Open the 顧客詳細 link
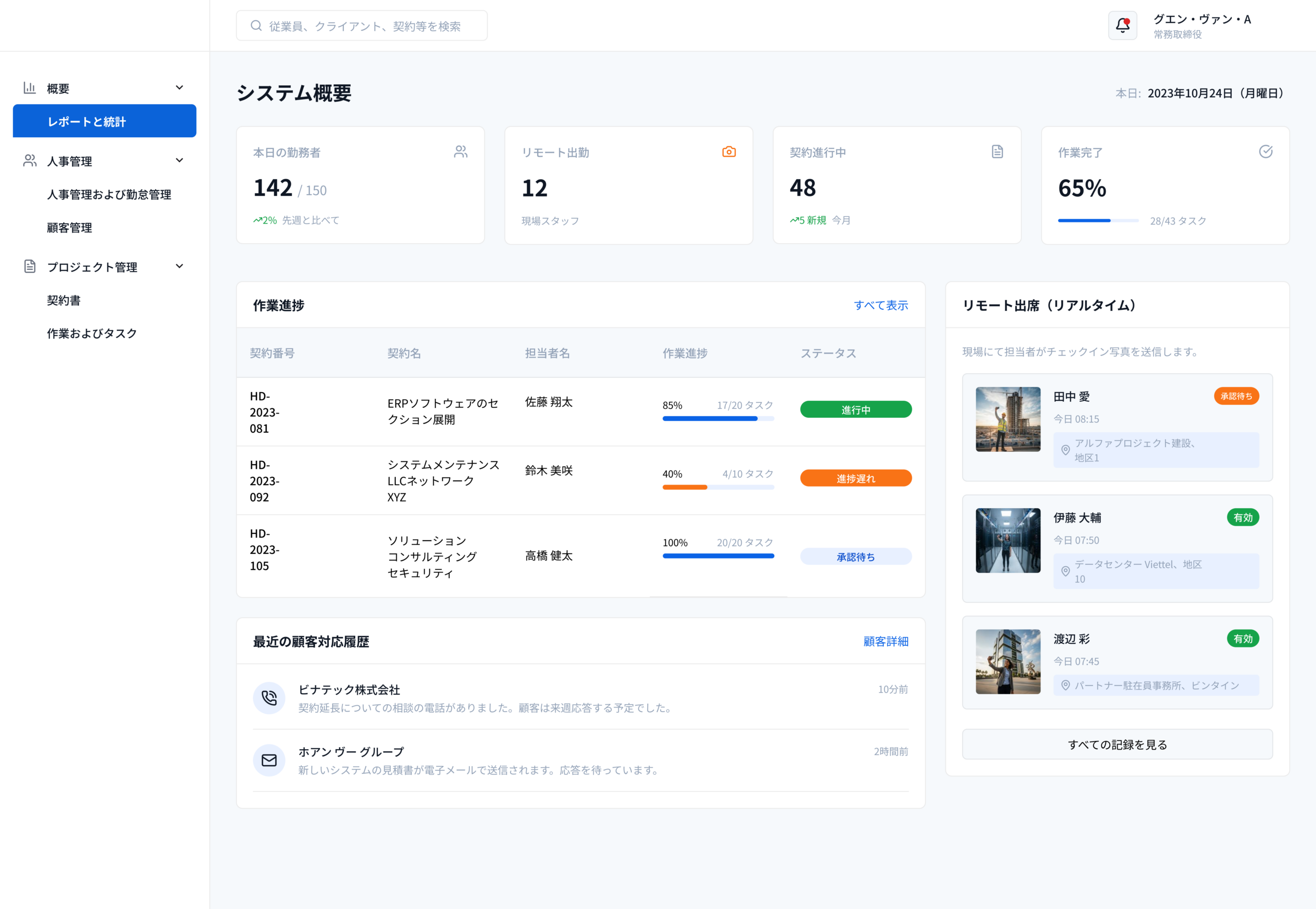Image resolution: width=1316 pixels, height=909 pixels. pyautogui.click(x=886, y=641)
